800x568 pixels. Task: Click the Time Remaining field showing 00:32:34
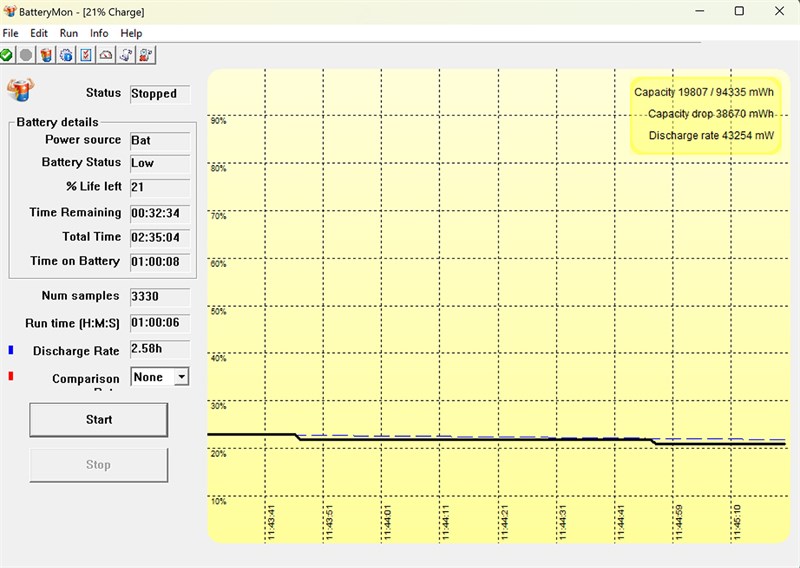[x=160, y=213]
